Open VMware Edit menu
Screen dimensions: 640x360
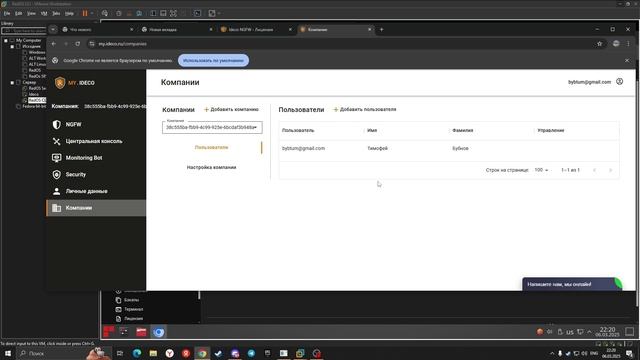(18, 13)
